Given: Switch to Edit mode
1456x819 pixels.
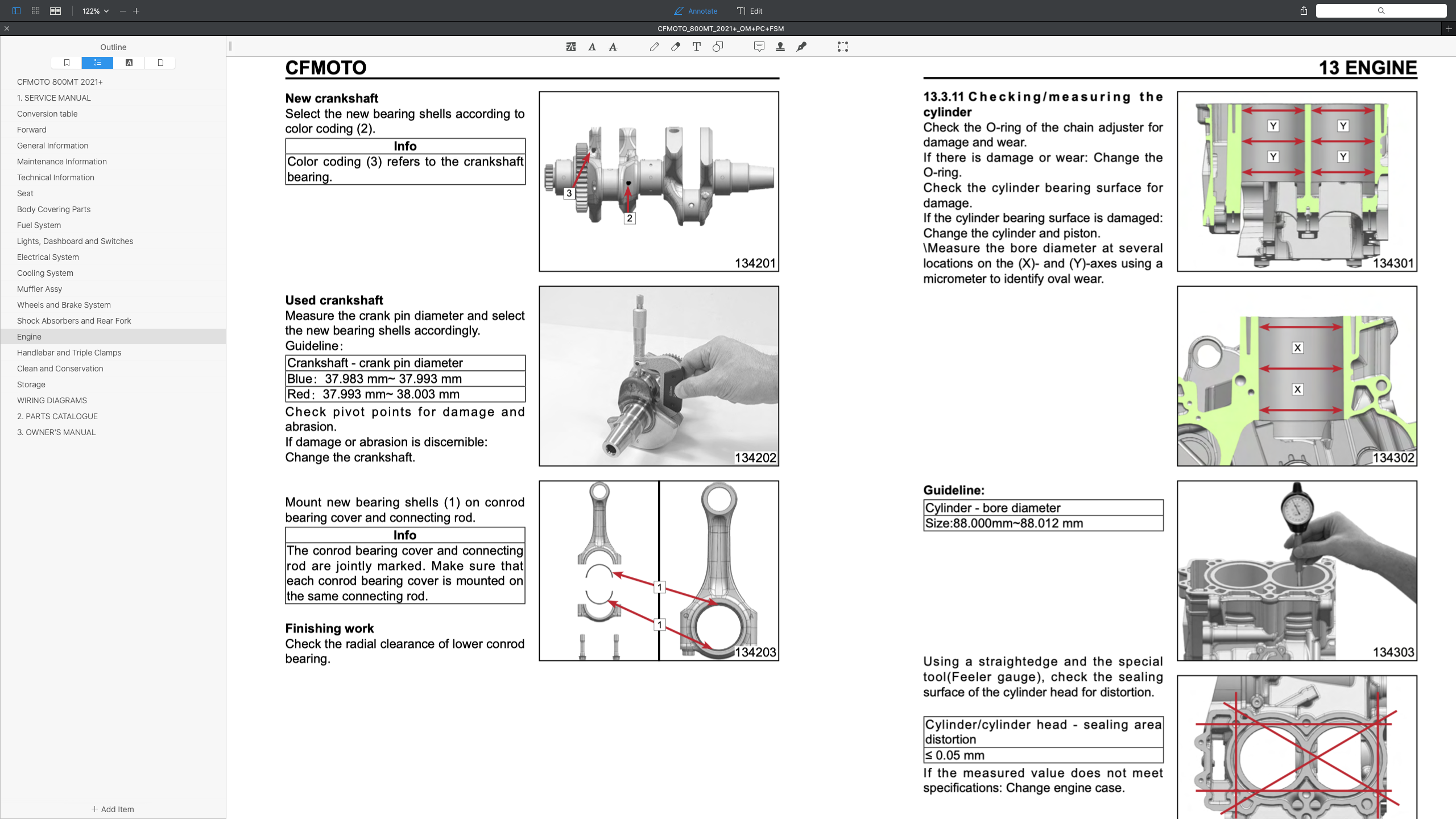Looking at the screenshot, I should (750, 11).
